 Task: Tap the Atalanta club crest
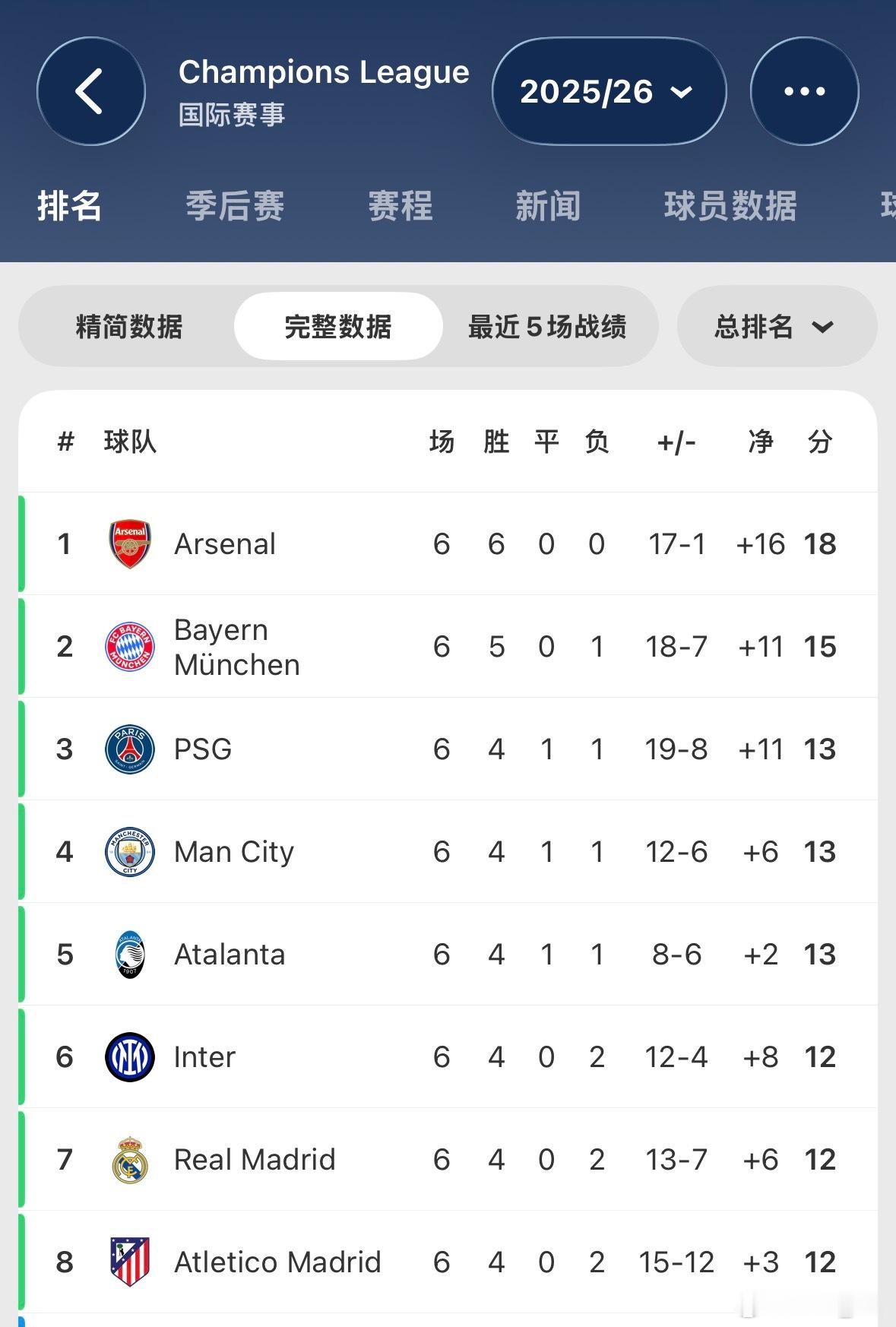point(130,955)
